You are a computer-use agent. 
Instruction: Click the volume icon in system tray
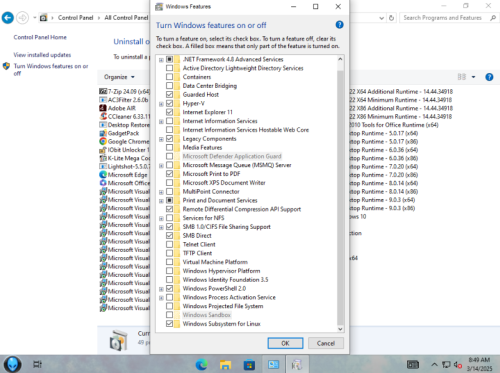pos(458,365)
